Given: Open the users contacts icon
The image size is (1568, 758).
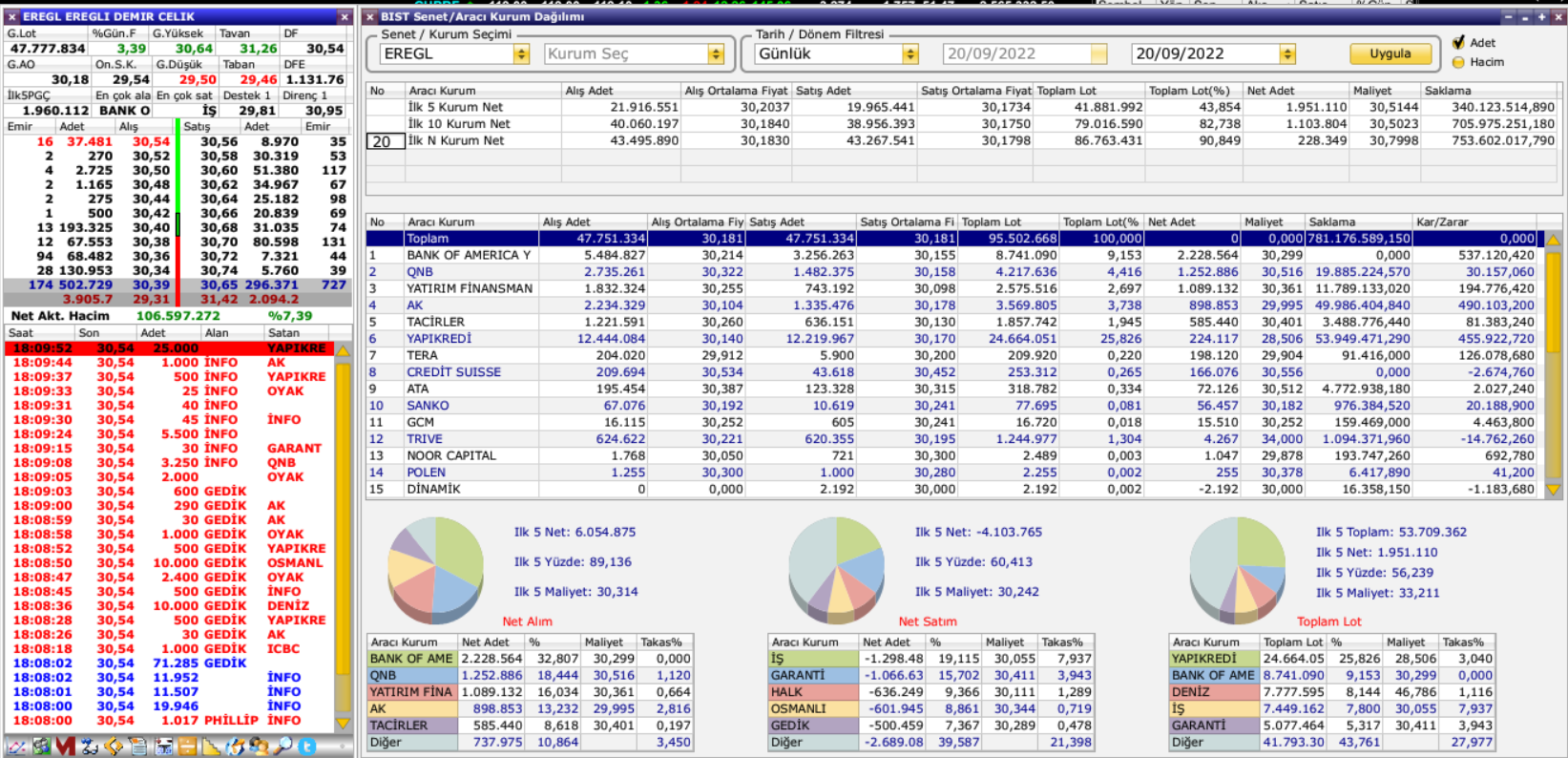Looking at the screenshot, I should (259, 746).
